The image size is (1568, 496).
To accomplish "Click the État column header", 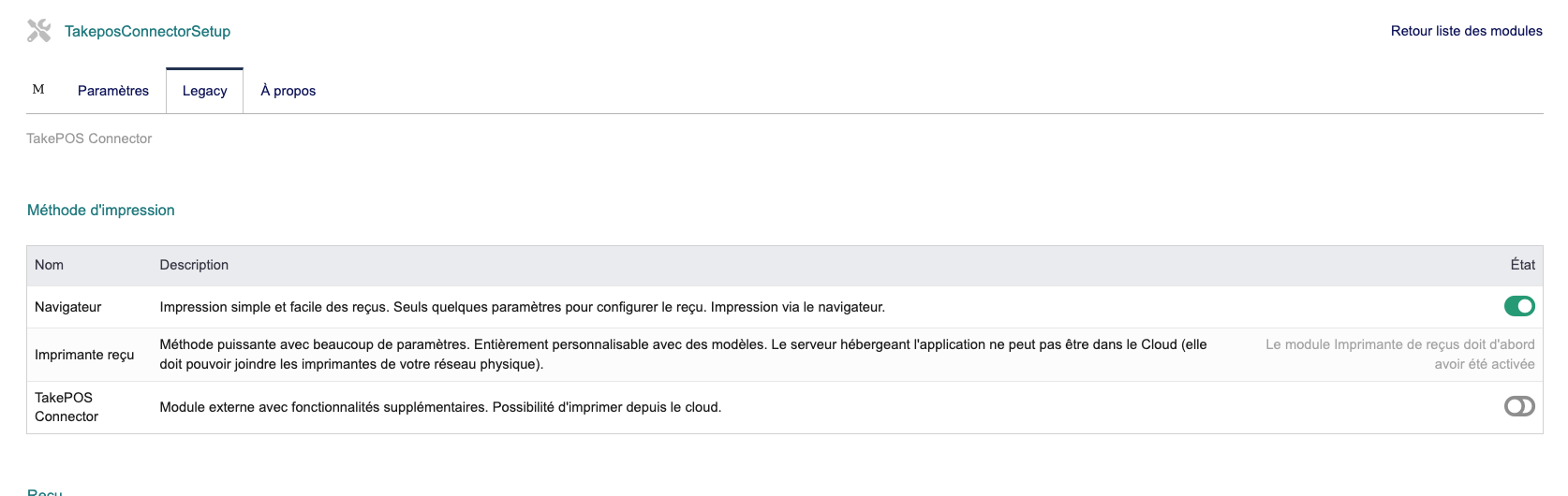I will coord(1522,265).
